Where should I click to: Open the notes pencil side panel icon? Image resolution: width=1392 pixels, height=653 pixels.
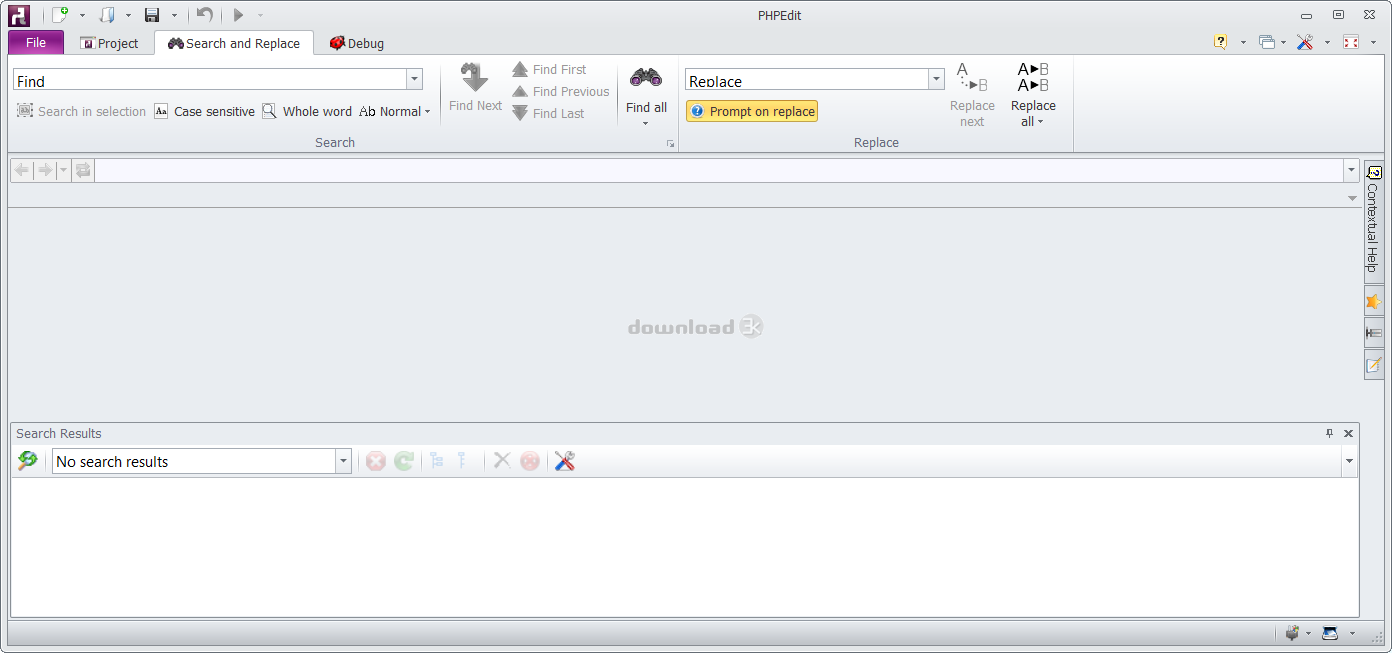coord(1374,365)
